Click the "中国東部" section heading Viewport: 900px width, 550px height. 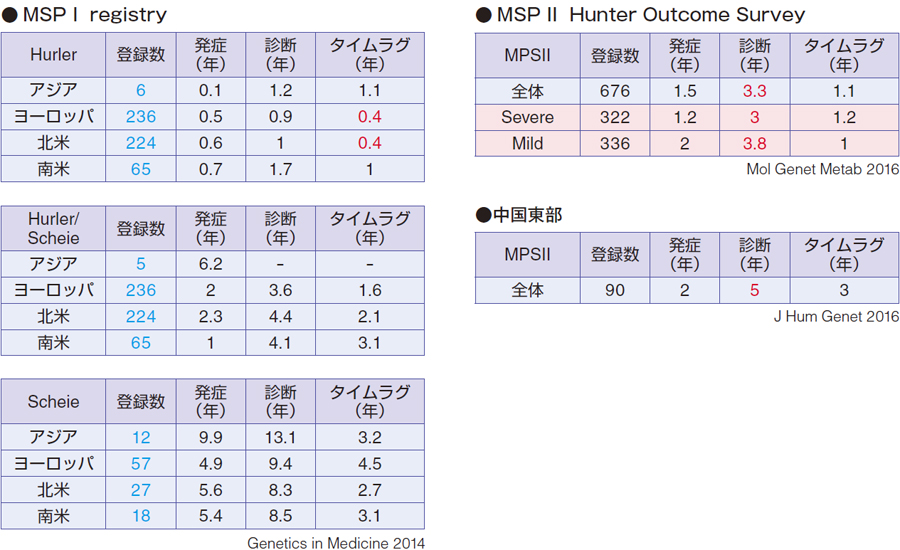pos(522,215)
